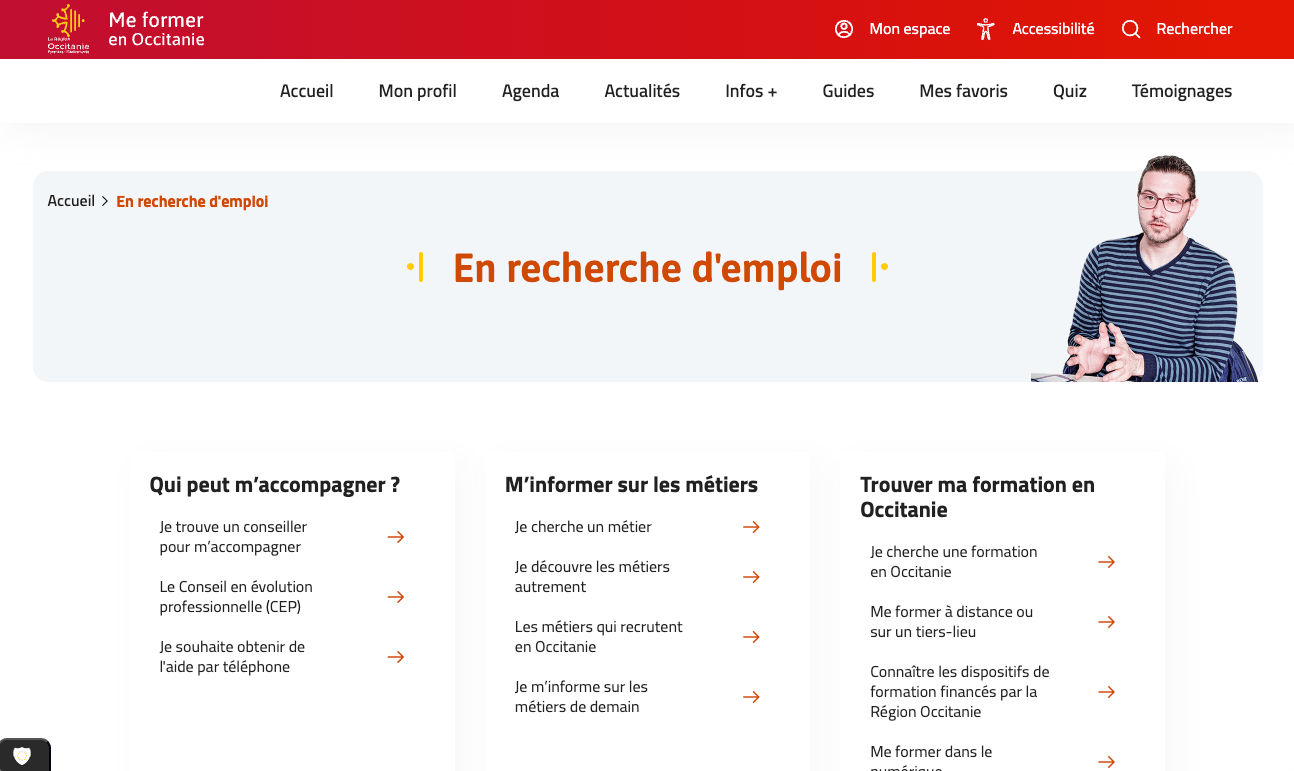Viewport: 1294px width, 771px height.
Task: Click arrow for dispositifs de formation financés
Action: pyautogui.click(x=1106, y=692)
